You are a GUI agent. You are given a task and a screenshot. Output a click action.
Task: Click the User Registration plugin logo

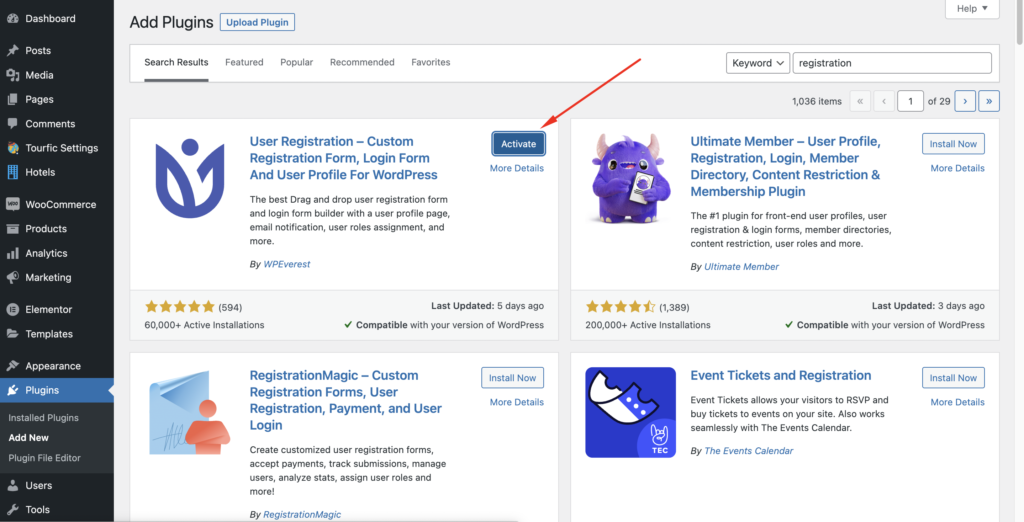click(x=189, y=178)
